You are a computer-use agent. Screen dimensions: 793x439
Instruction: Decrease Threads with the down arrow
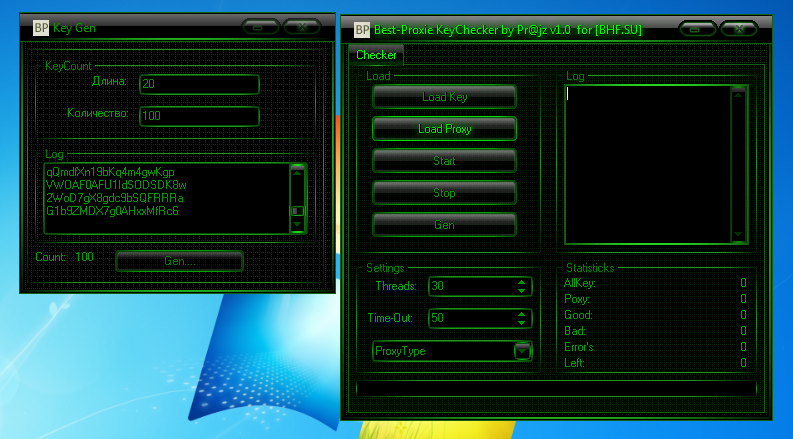tap(521, 291)
